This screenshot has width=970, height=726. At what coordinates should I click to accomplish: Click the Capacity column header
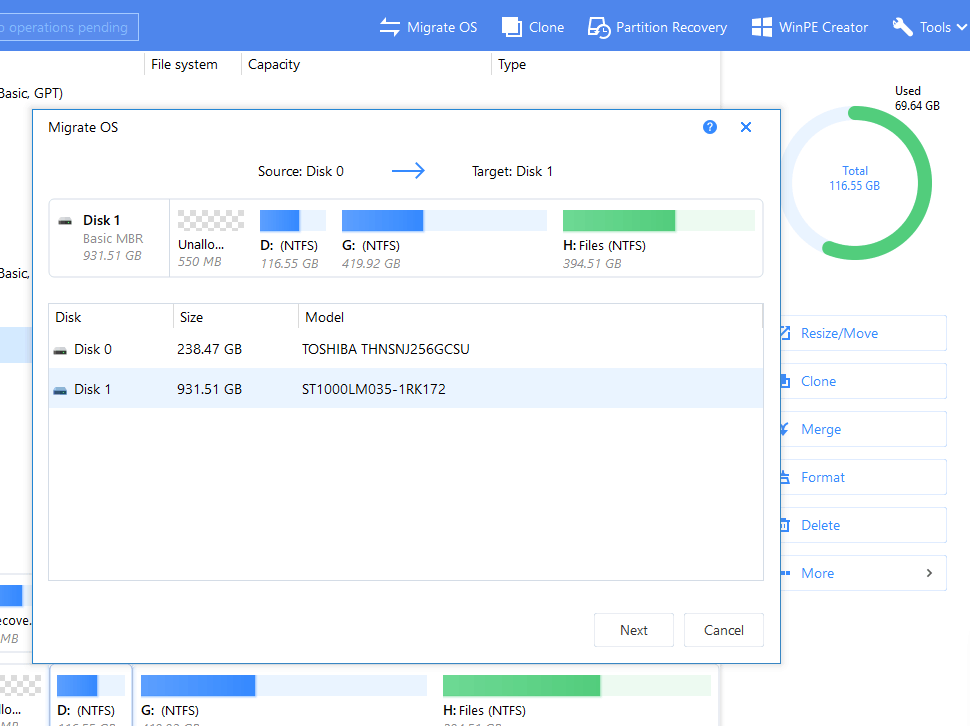(274, 64)
